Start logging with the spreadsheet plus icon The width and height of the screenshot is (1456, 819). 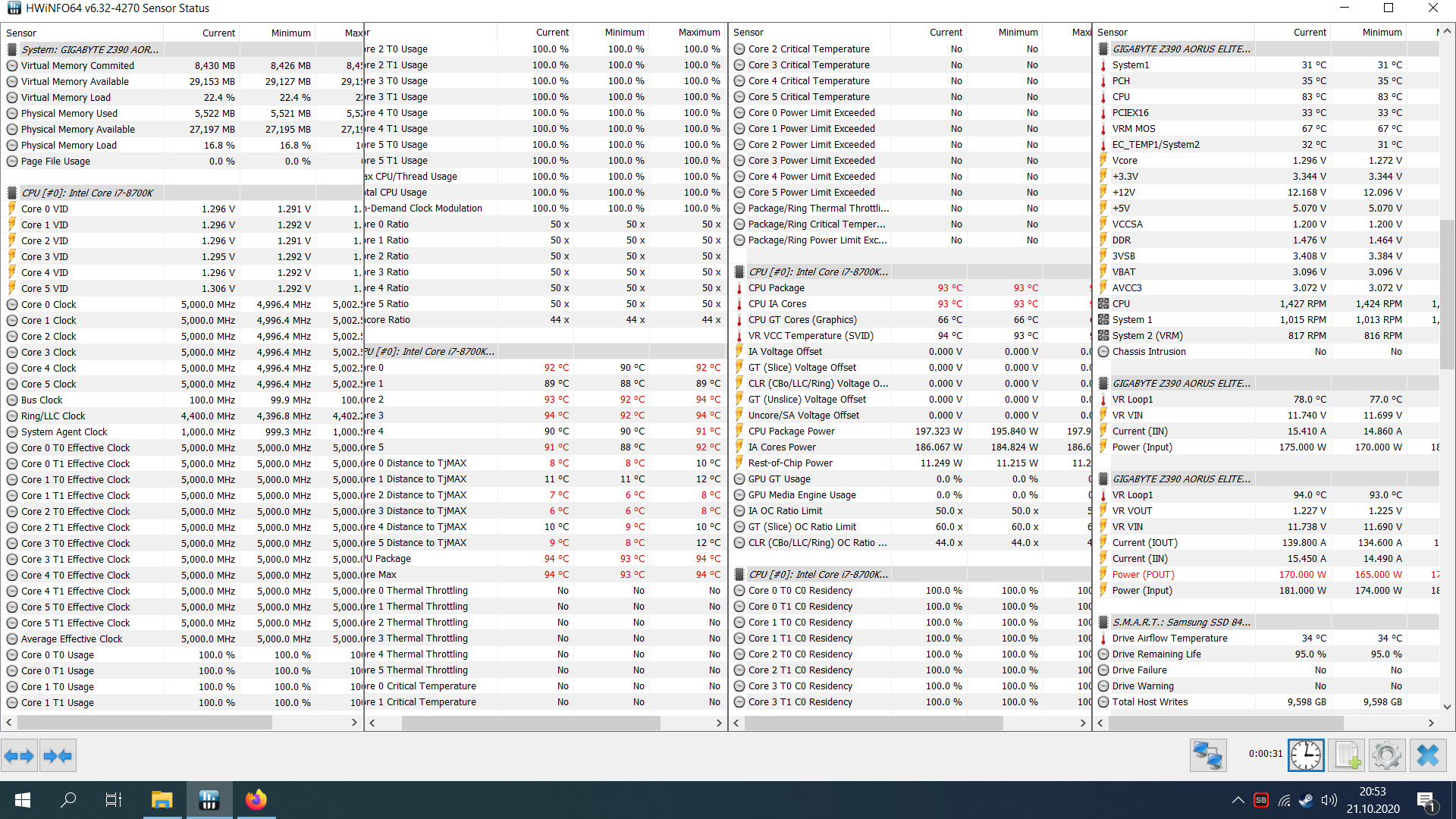[1347, 755]
